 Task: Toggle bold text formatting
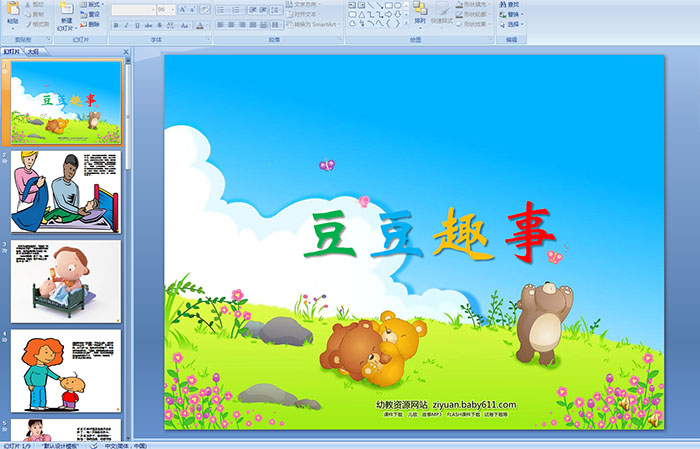pos(115,25)
